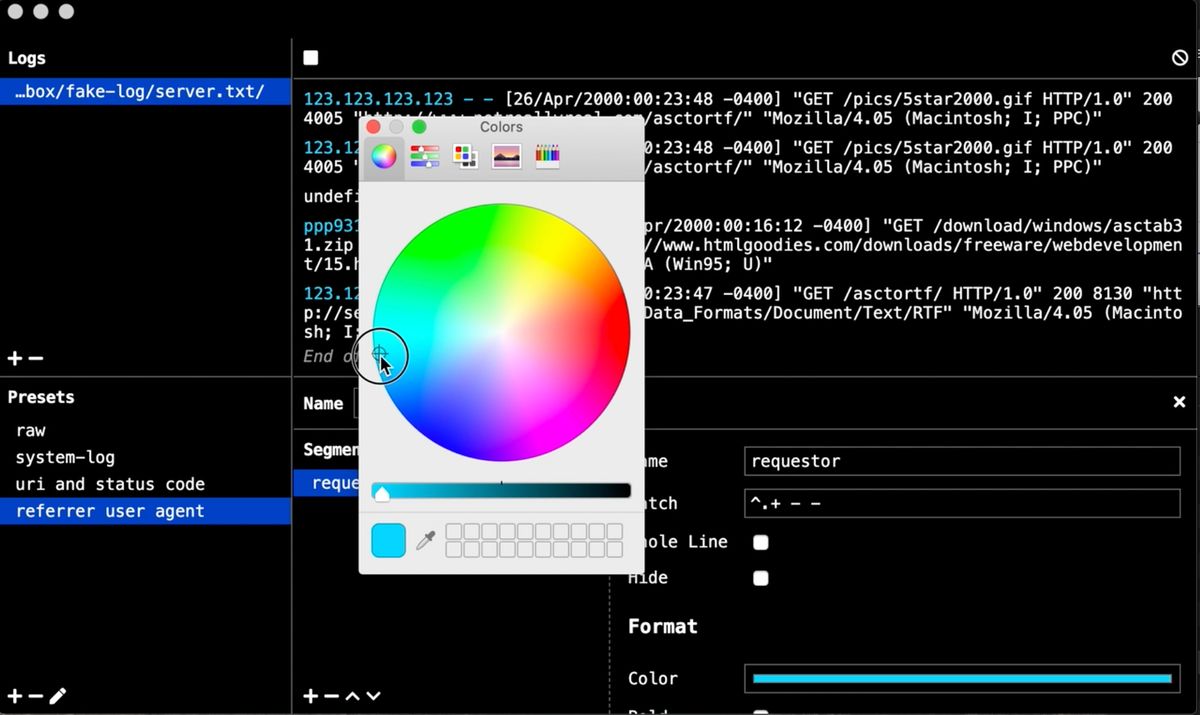Image resolution: width=1200 pixels, height=715 pixels.
Task: Switch to color sliders picker tab
Action: click(x=425, y=156)
